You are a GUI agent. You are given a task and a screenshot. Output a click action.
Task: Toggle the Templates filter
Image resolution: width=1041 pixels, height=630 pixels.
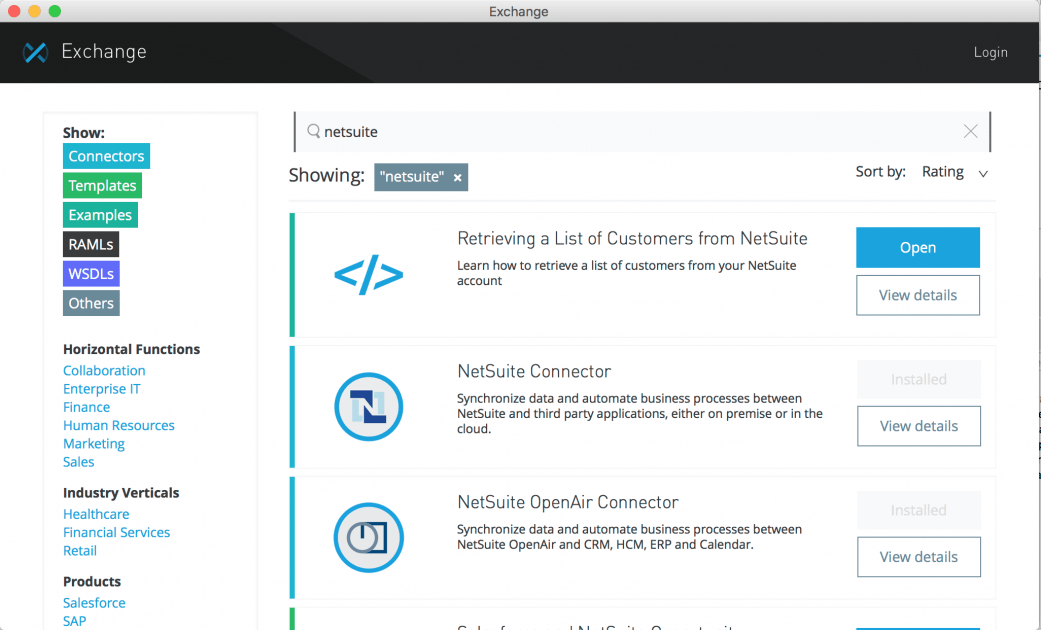click(102, 185)
